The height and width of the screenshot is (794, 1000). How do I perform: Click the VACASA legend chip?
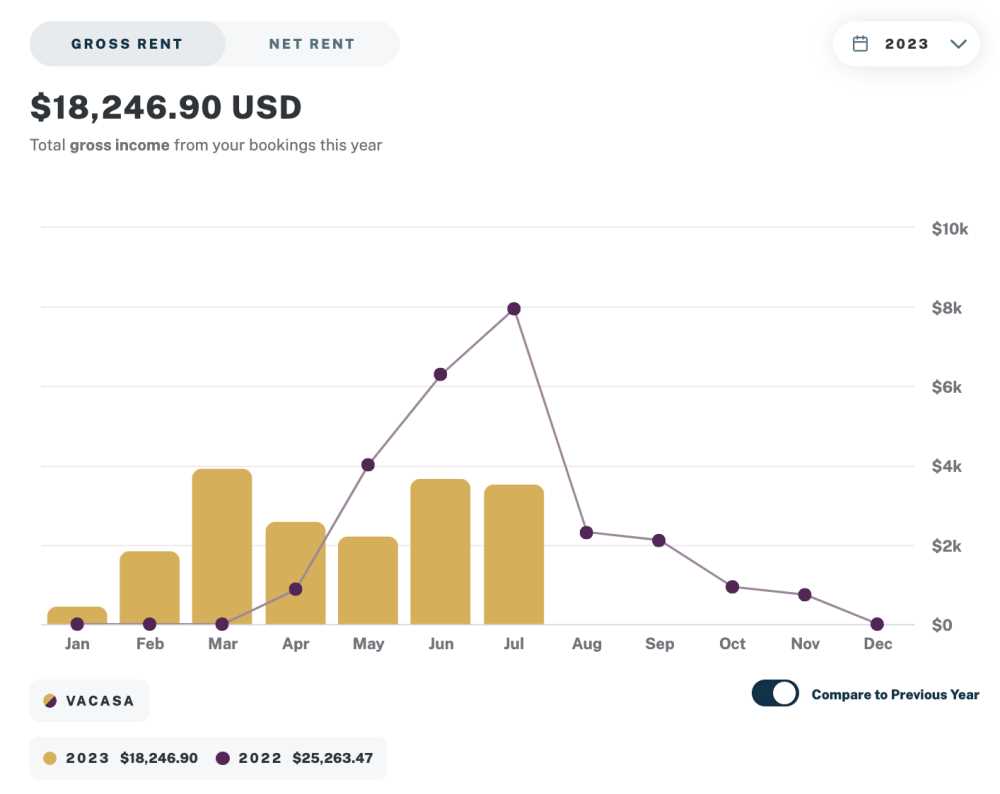pos(89,701)
